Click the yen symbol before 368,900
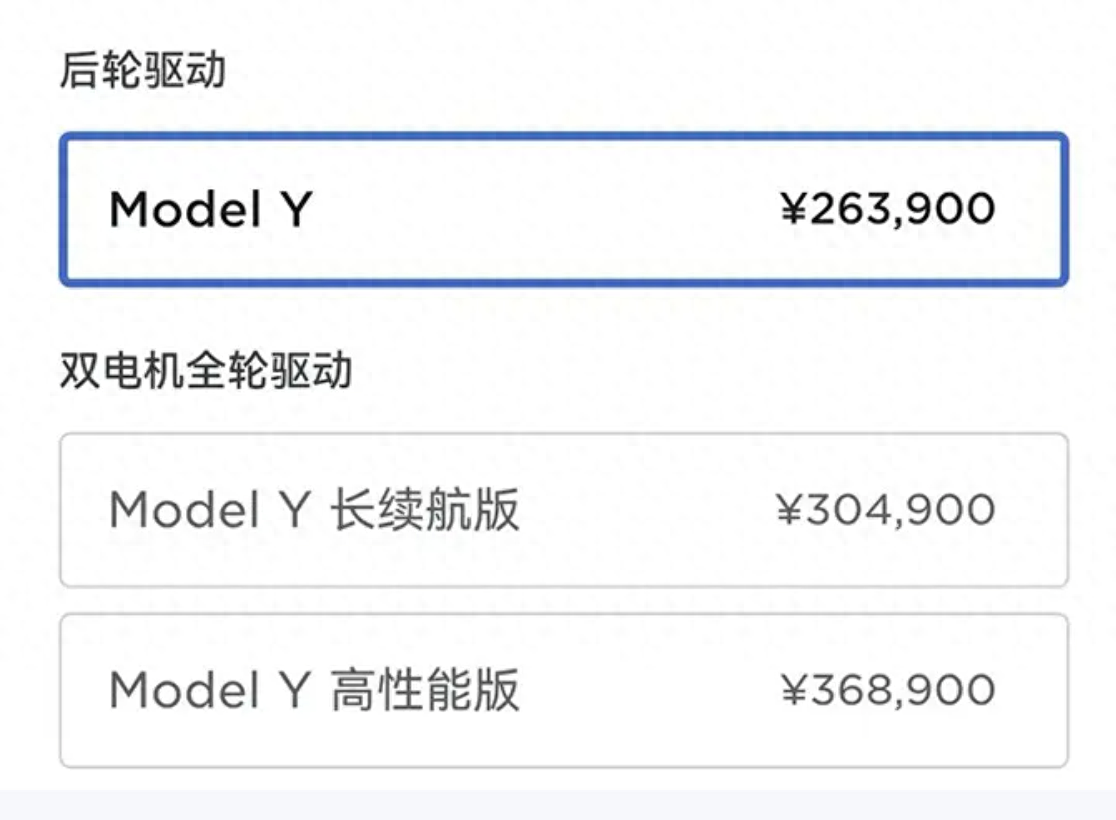The width and height of the screenshot is (1116, 820). [x=793, y=690]
